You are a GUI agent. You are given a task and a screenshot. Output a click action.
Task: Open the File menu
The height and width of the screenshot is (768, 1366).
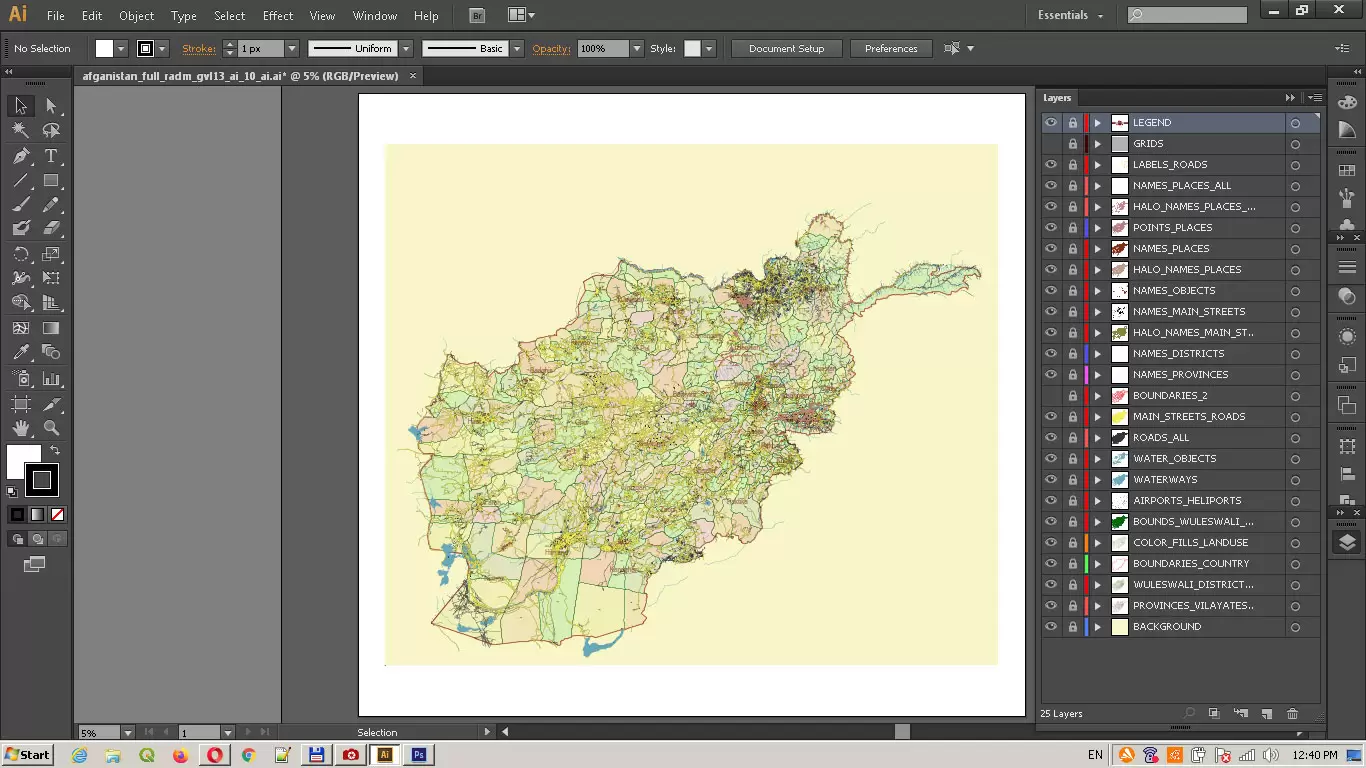(x=56, y=16)
